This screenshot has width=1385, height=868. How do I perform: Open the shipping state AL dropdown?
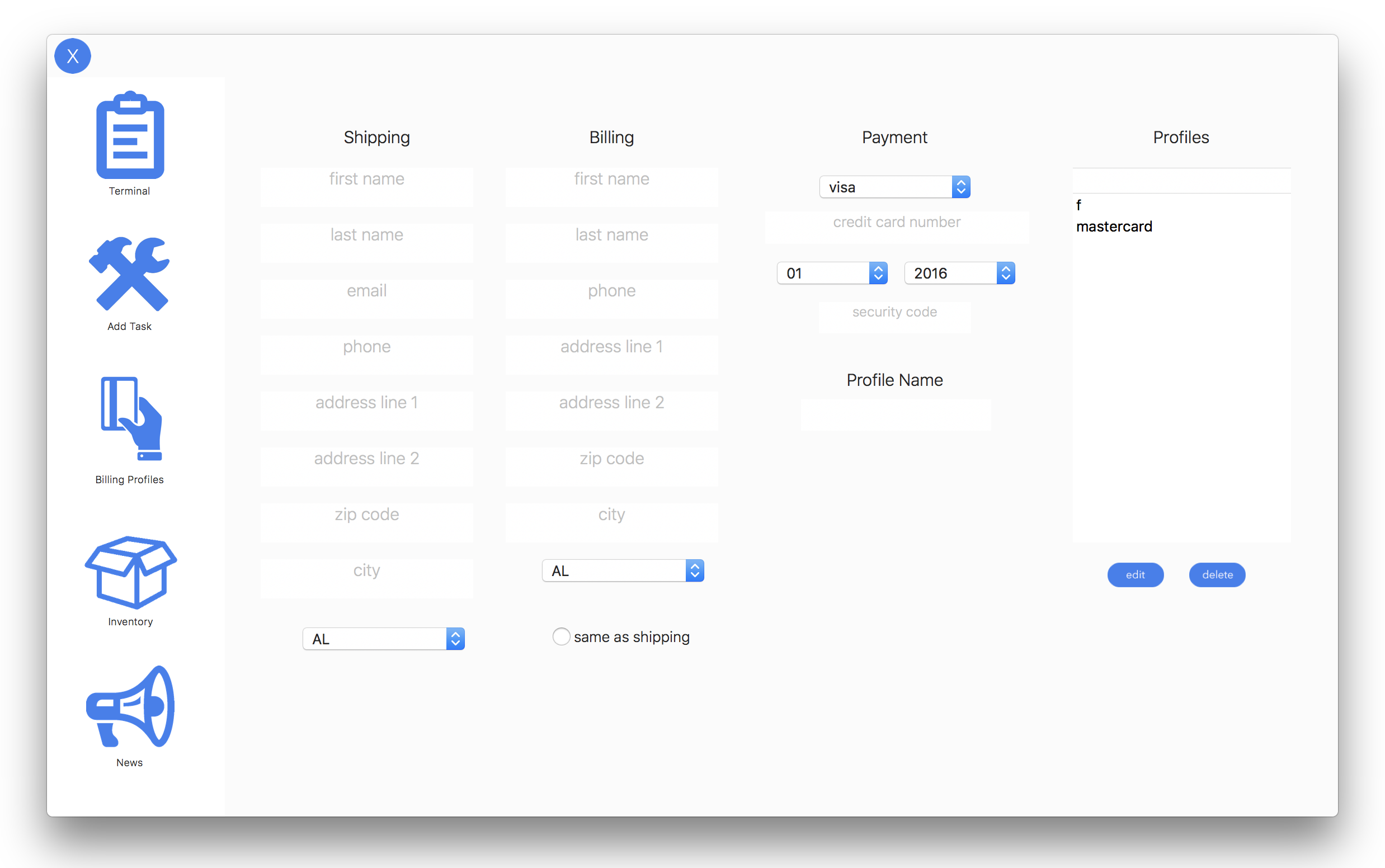point(383,639)
